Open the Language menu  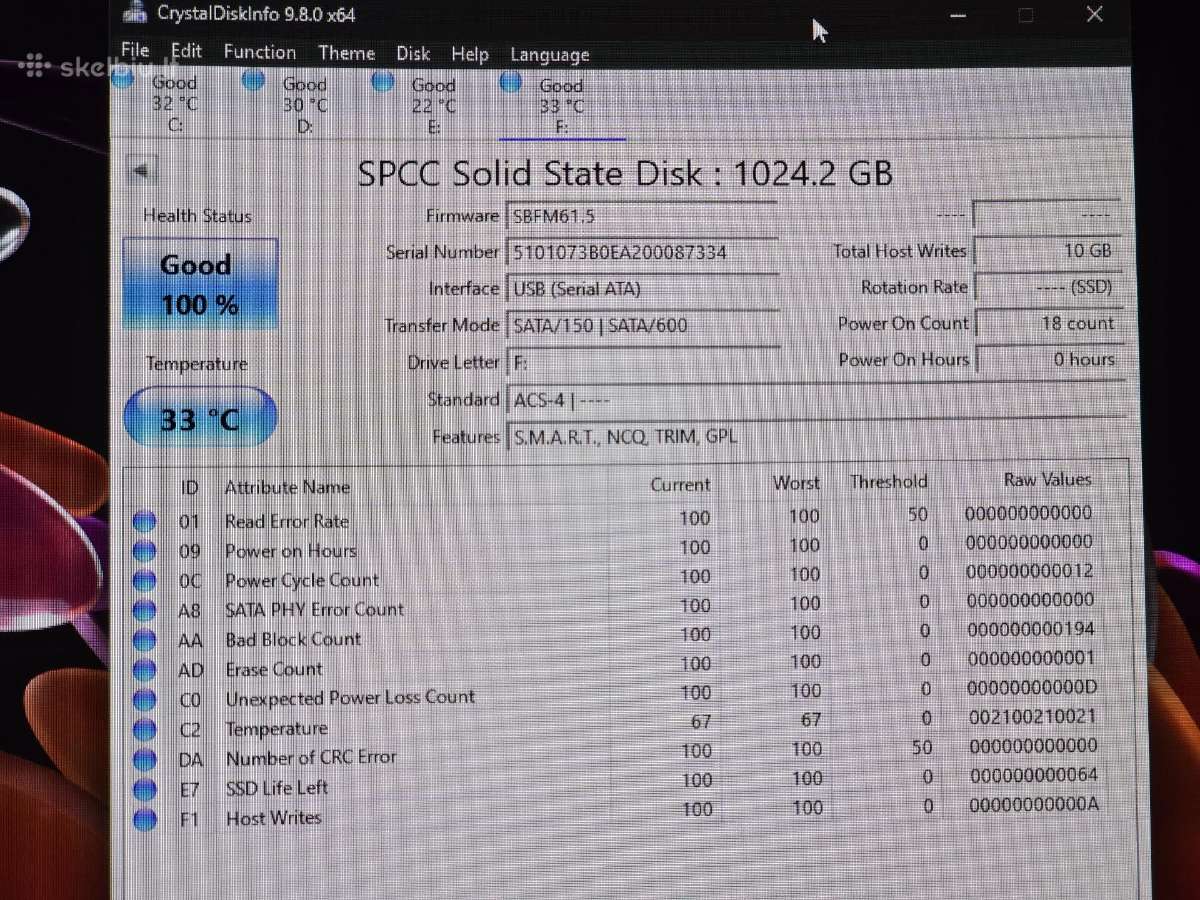[550, 55]
